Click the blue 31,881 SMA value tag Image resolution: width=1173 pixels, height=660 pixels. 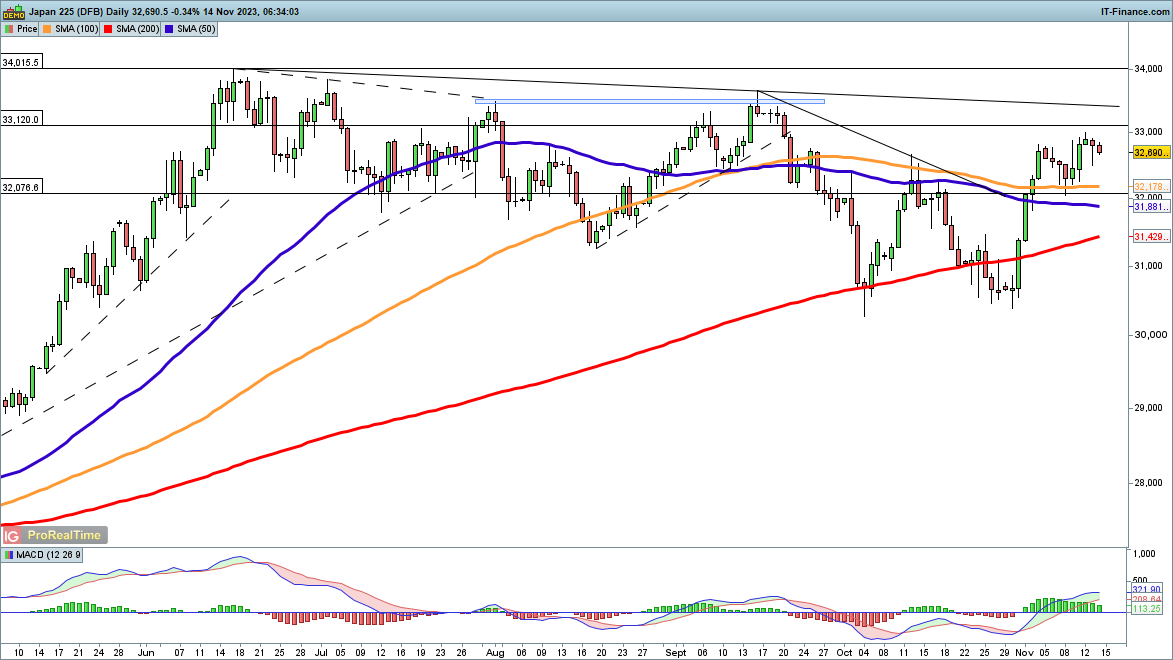pyautogui.click(x=1151, y=207)
